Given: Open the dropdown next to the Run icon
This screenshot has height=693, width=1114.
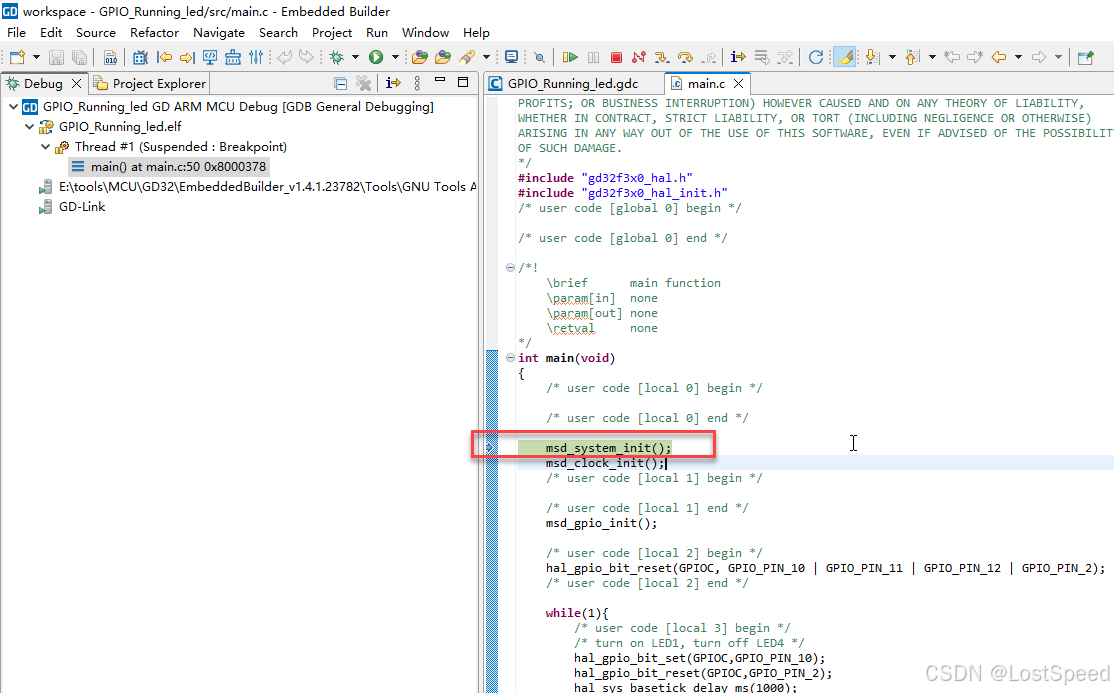Looking at the screenshot, I should (x=394, y=57).
